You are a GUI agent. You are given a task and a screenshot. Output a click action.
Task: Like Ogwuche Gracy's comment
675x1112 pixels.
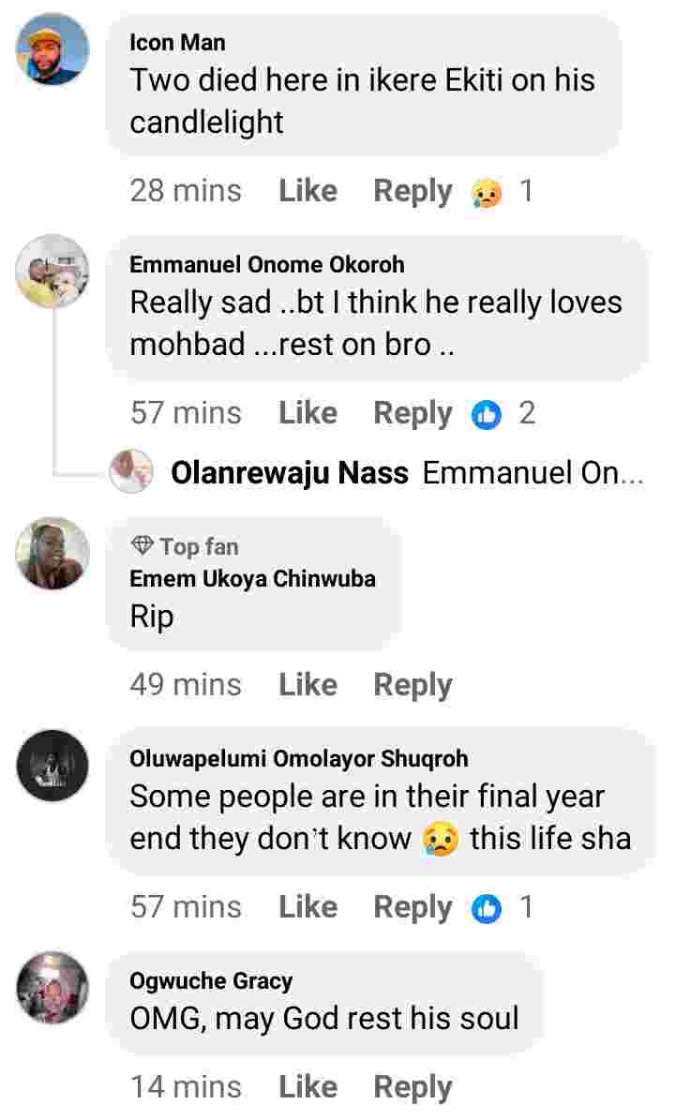click(307, 1087)
